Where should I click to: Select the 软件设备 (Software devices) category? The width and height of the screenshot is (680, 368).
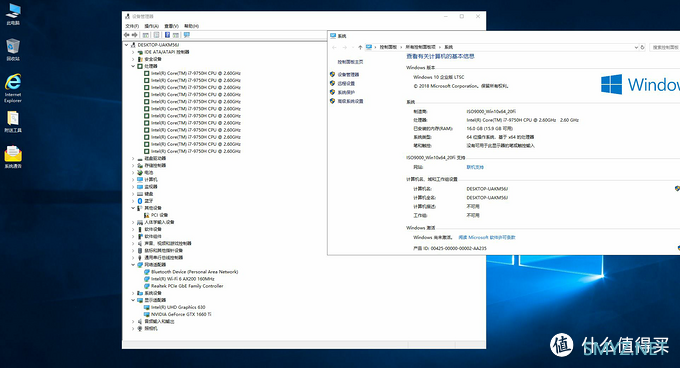(x=153, y=229)
